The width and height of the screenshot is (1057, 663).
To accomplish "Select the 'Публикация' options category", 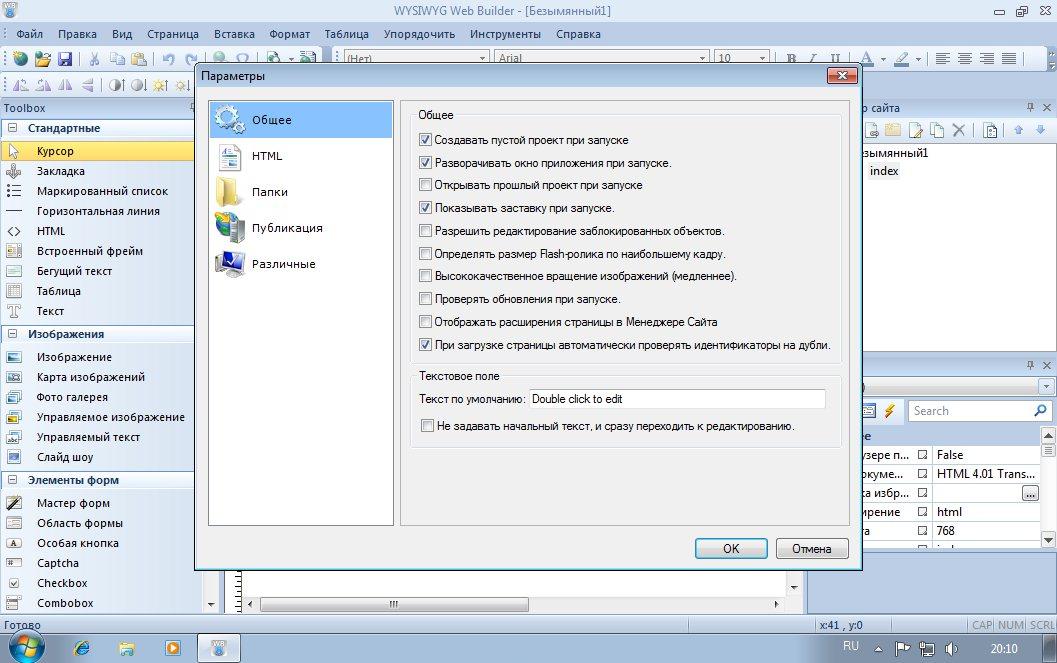I will tap(301, 228).
